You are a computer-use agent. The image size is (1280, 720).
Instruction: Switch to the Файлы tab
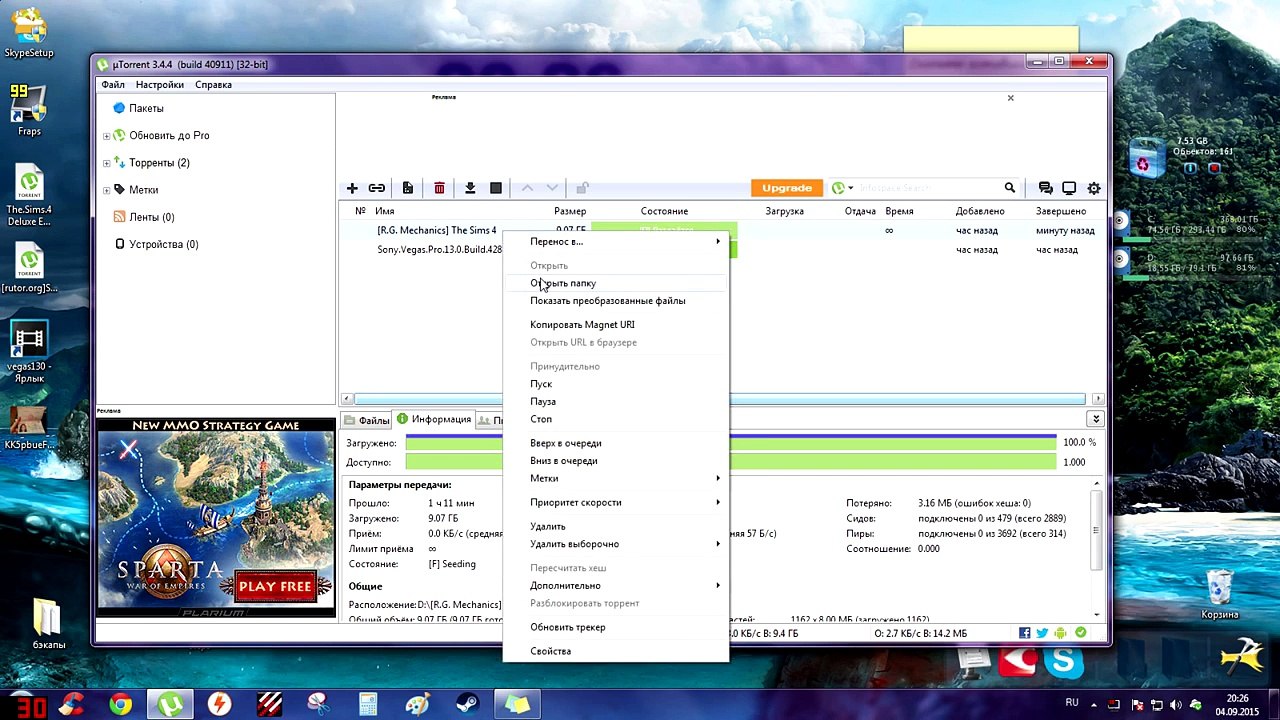[x=367, y=420]
